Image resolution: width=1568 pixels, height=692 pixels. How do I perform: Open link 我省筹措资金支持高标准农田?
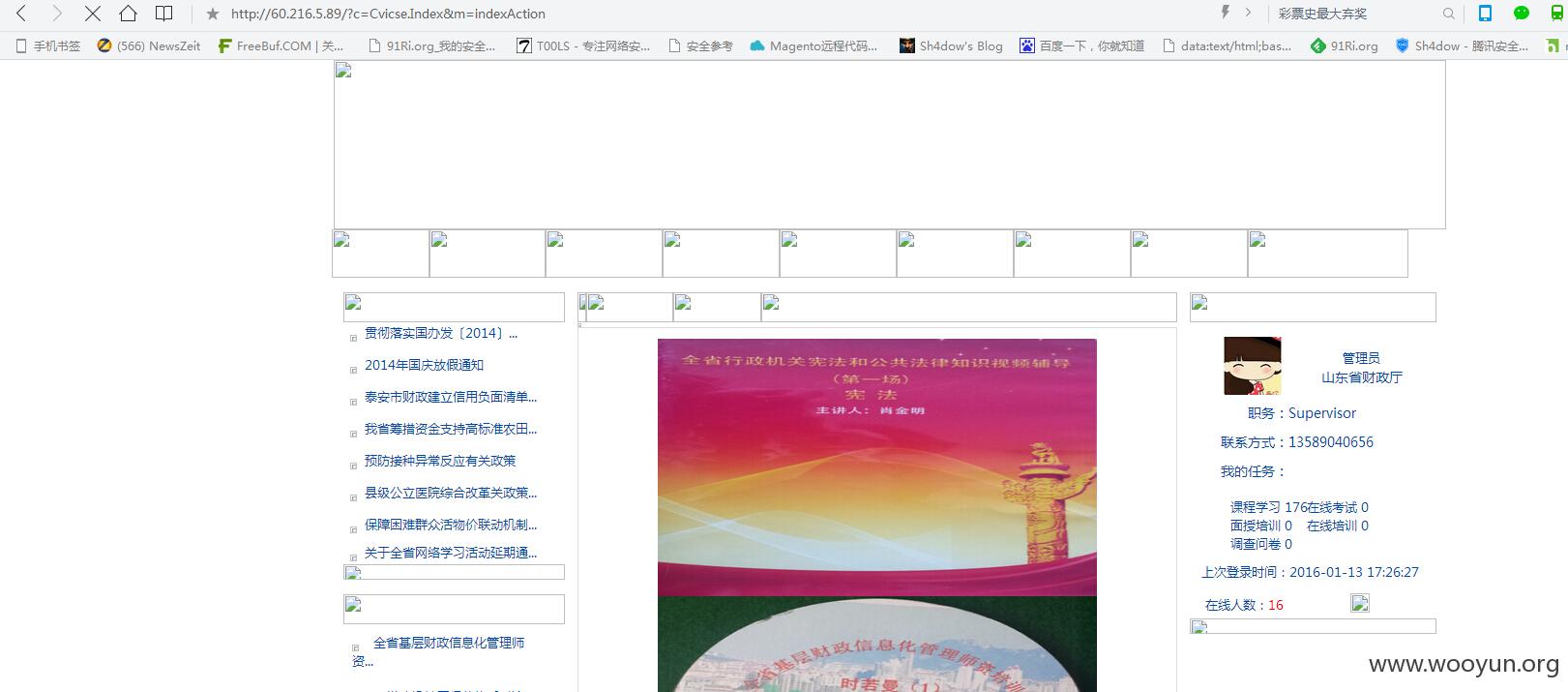tap(451, 429)
